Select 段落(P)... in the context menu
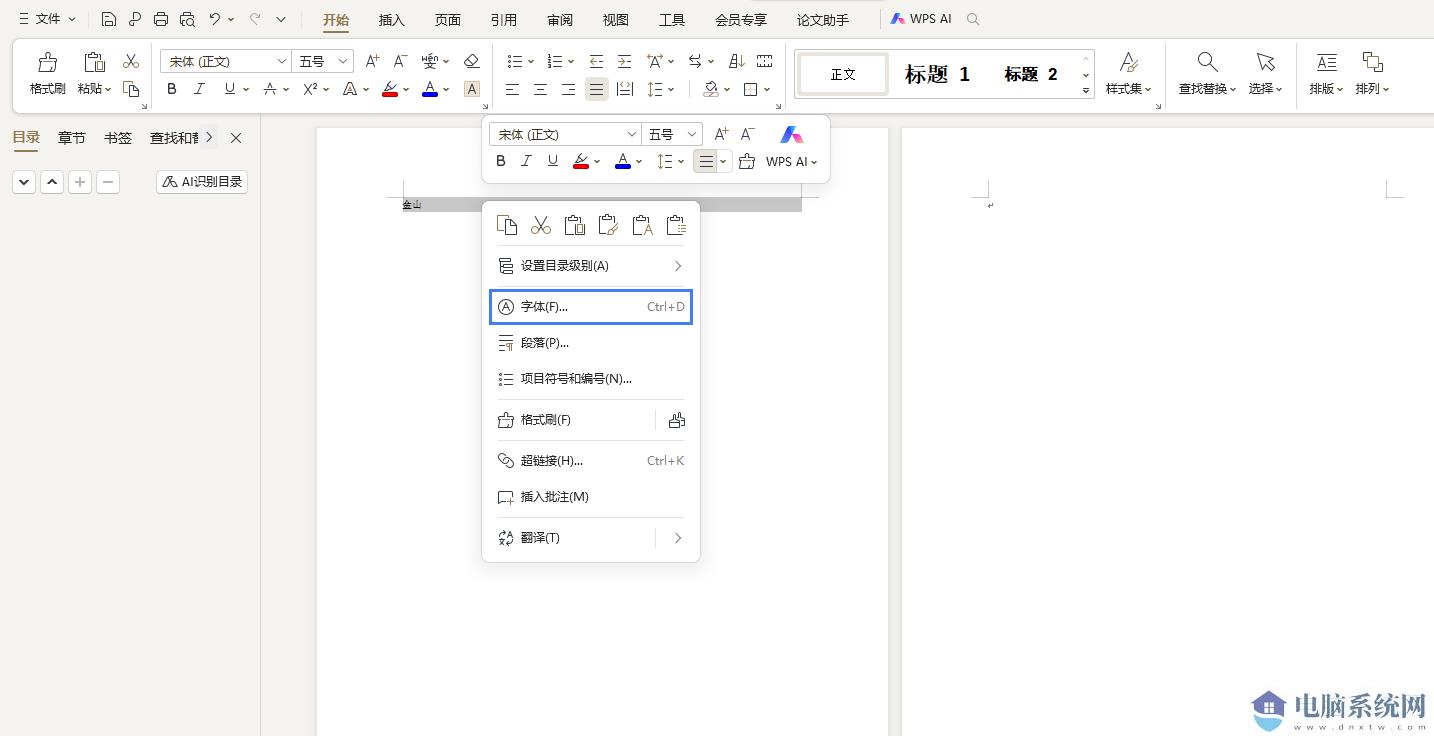This screenshot has height=736, width=1434. click(x=591, y=343)
